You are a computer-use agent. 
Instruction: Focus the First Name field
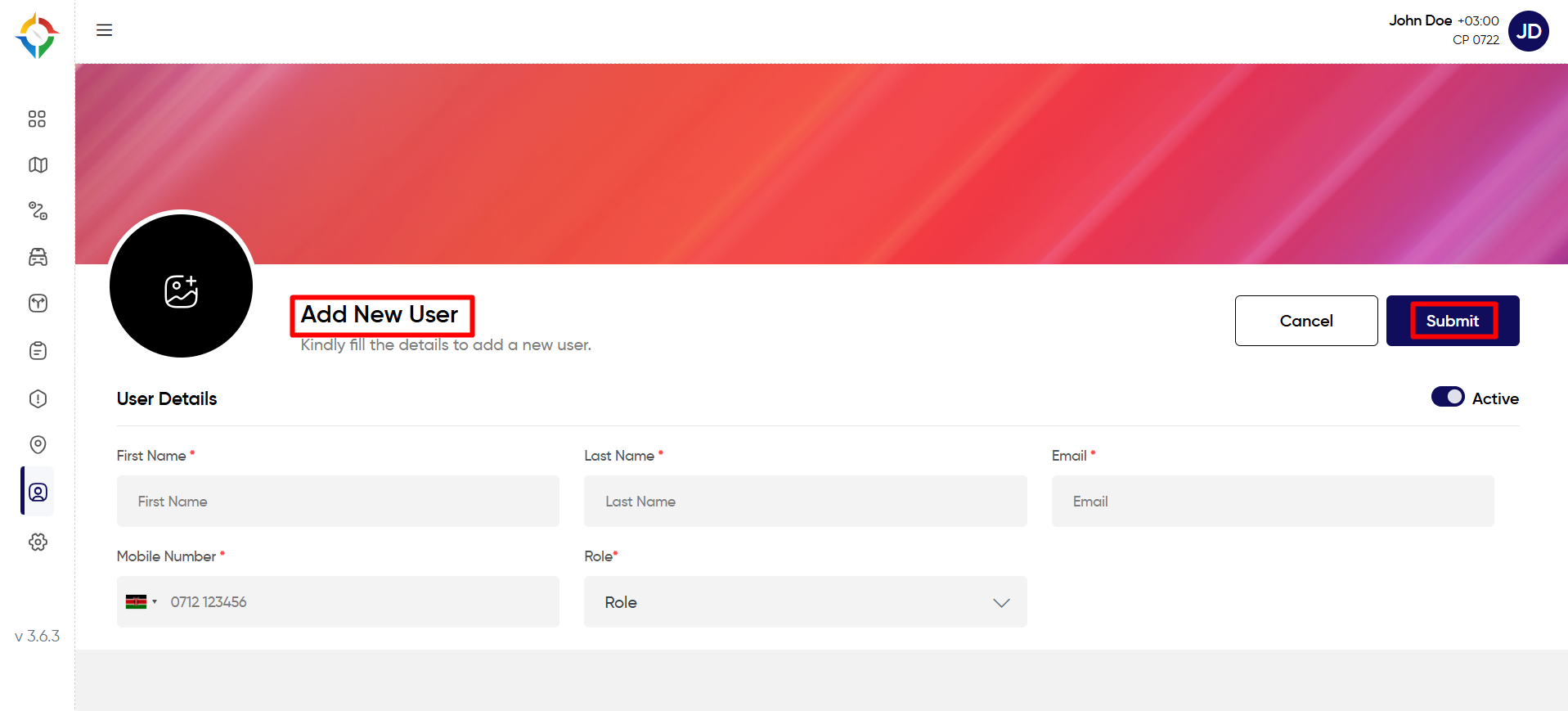tap(338, 502)
